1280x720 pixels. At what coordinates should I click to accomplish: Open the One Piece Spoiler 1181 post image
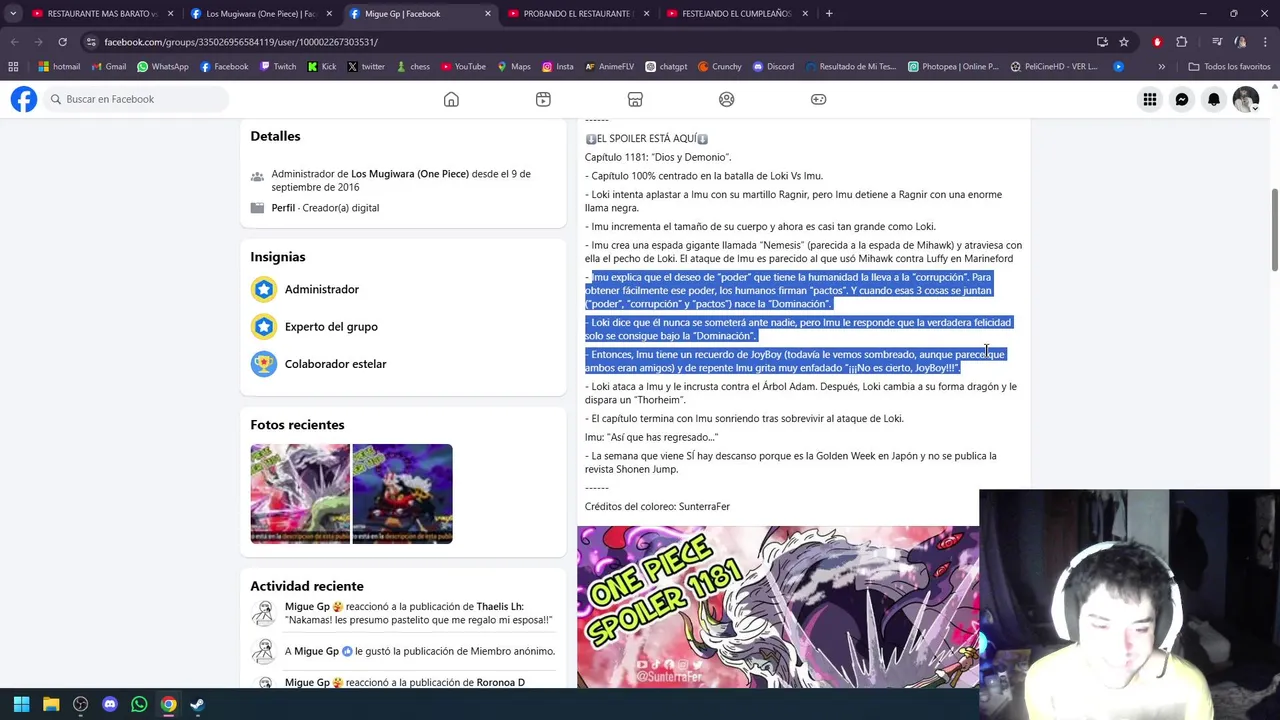(778, 607)
